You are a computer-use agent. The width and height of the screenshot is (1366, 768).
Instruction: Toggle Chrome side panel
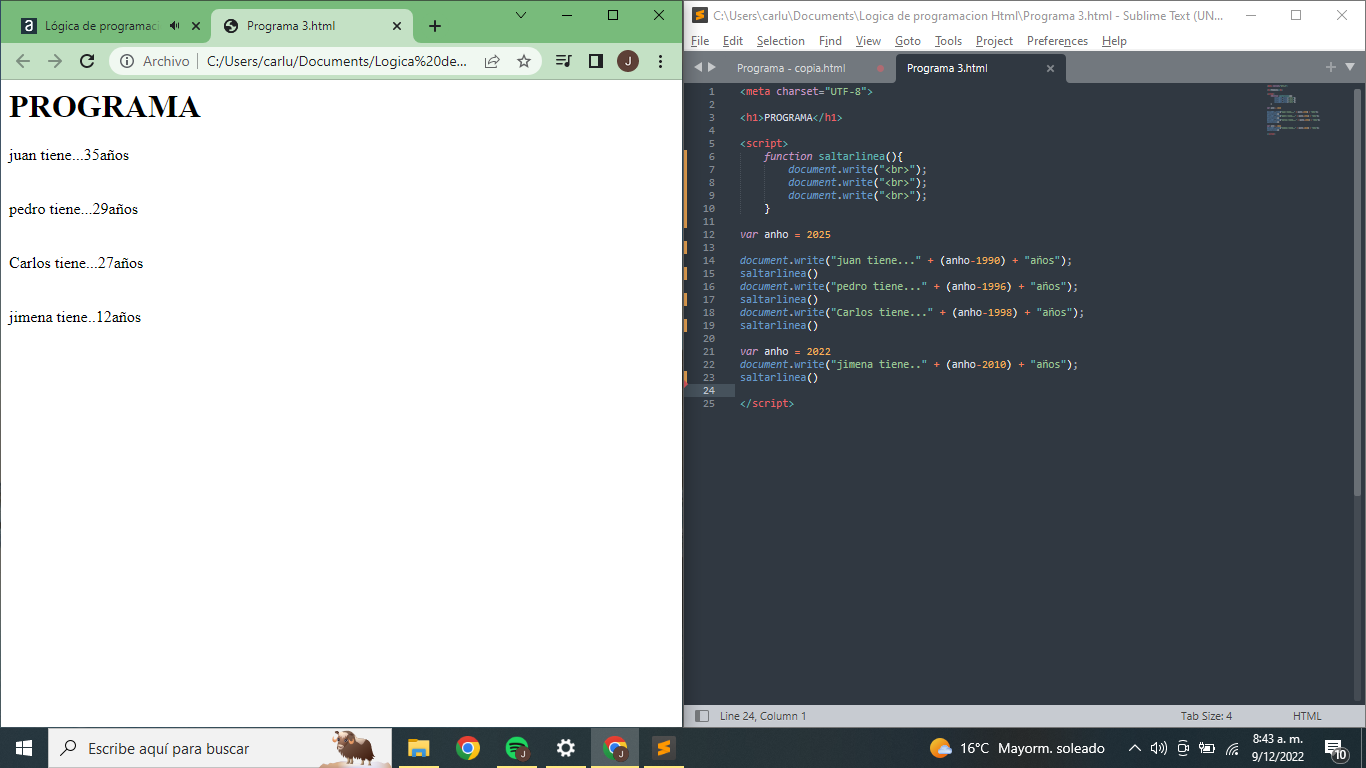(595, 61)
